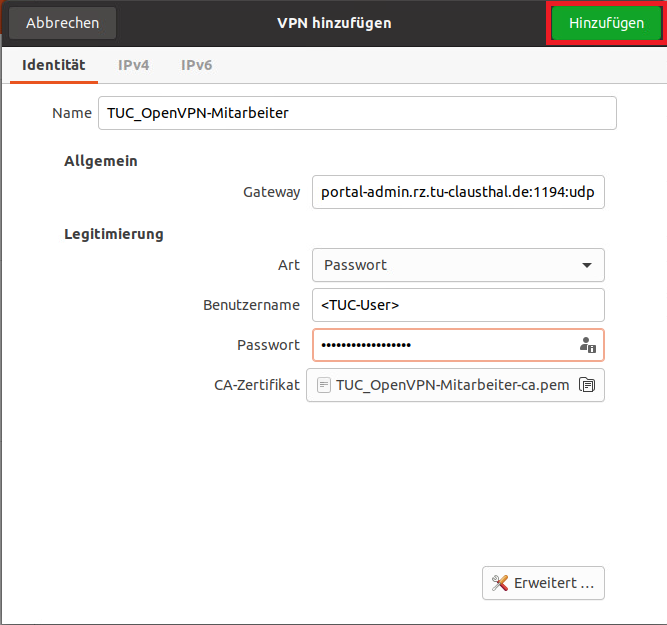
Task: Click the document icon beside the certificate name
Action: 324,385
